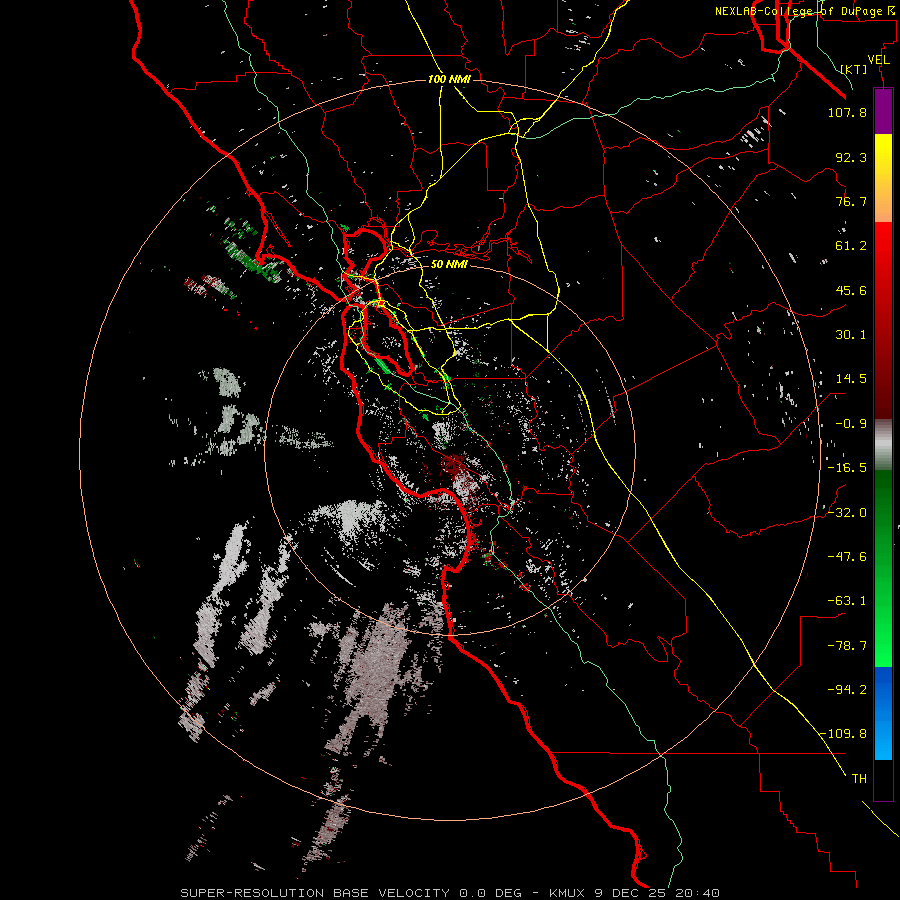This screenshot has width=900, height=900.
Task: Click the 30.1 velocity scale value
Action: (x=851, y=335)
